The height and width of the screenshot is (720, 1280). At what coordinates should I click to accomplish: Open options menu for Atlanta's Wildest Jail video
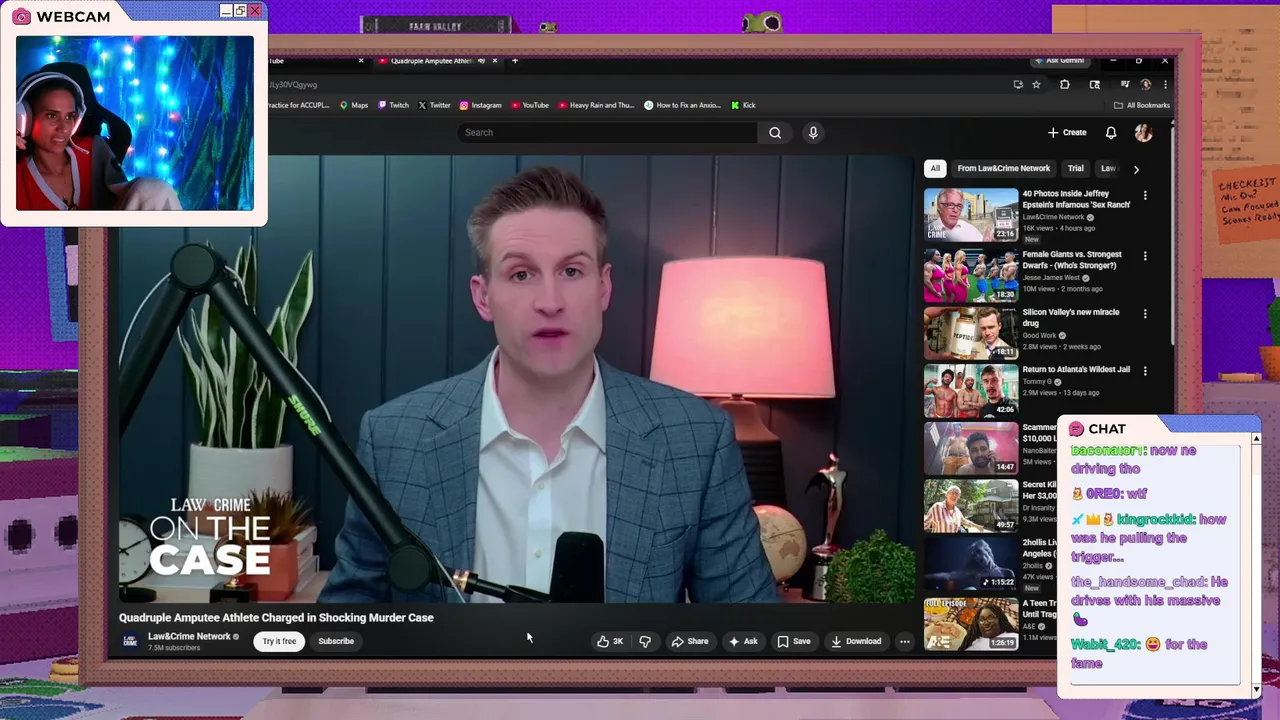click(1145, 371)
